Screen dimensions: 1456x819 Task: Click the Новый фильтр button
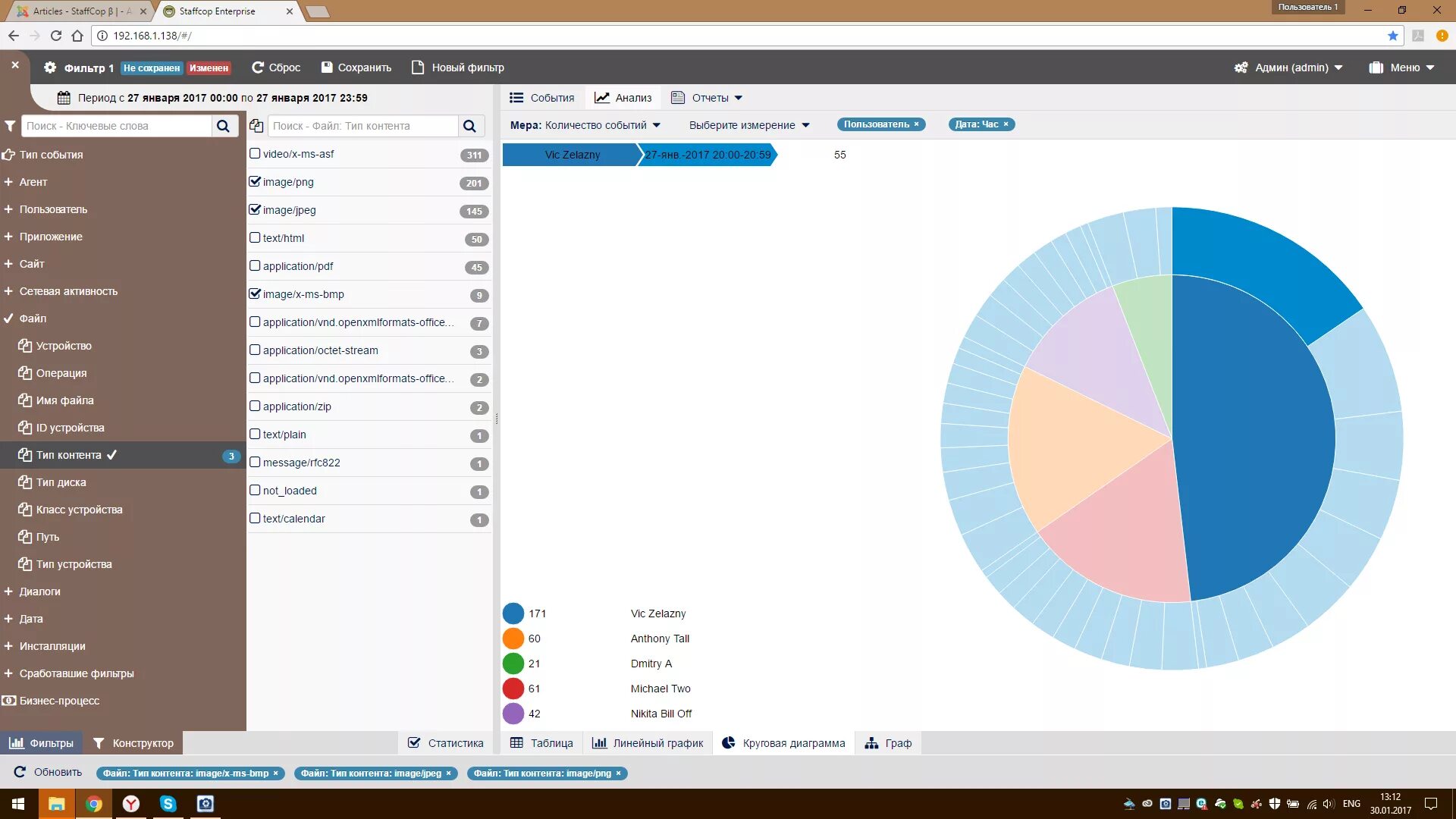pyautogui.click(x=458, y=67)
